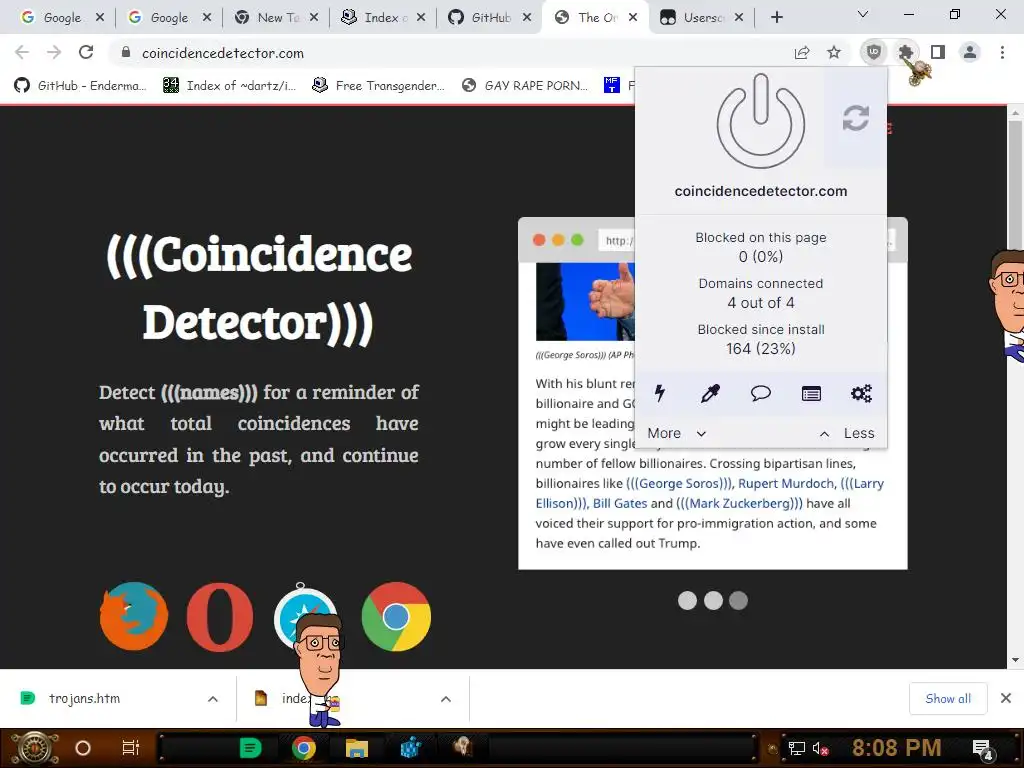Click the uBlock refresh page icon
This screenshot has height=768, width=1024.
click(x=856, y=118)
